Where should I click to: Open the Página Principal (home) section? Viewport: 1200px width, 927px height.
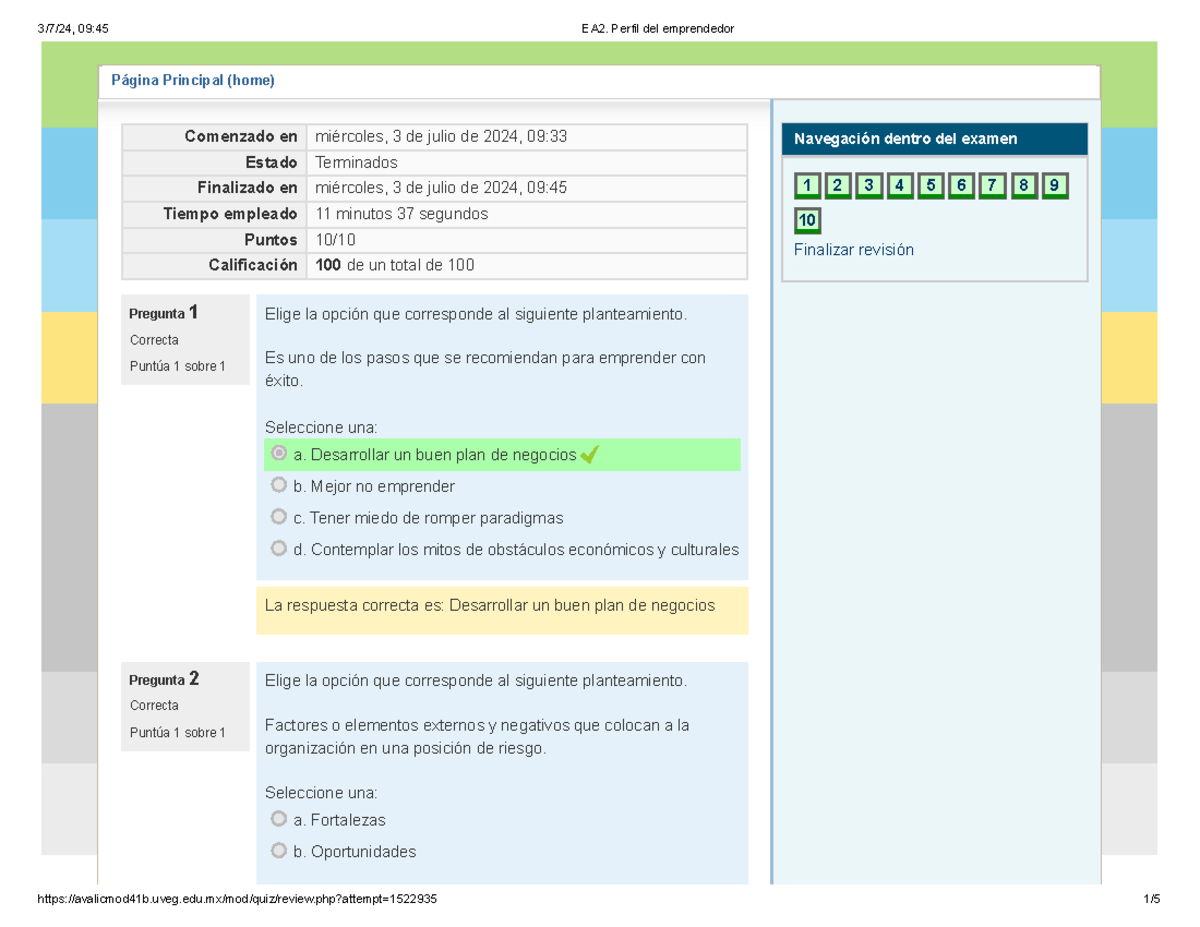[x=194, y=80]
